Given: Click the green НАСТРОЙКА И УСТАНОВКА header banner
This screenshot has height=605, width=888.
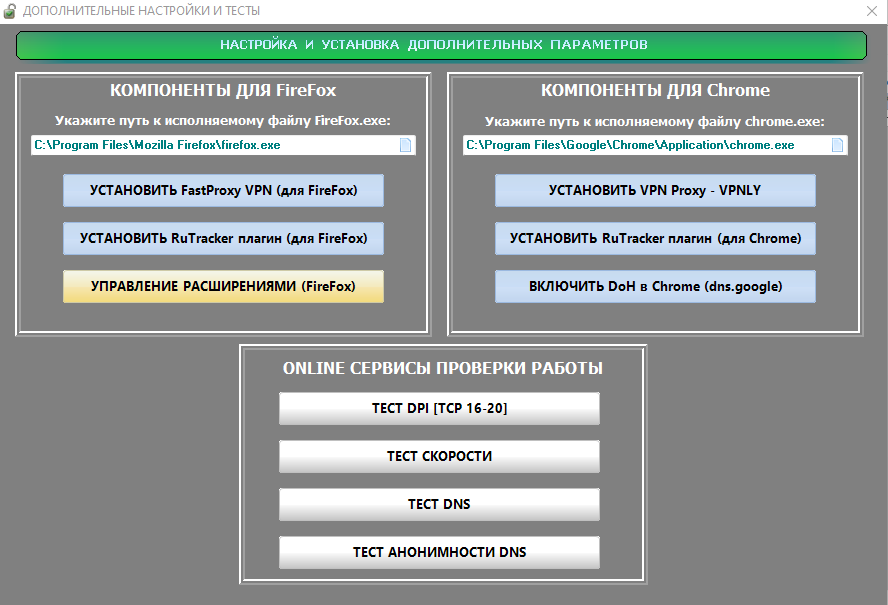Looking at the screenshot, I should click(x=441, y=45).
